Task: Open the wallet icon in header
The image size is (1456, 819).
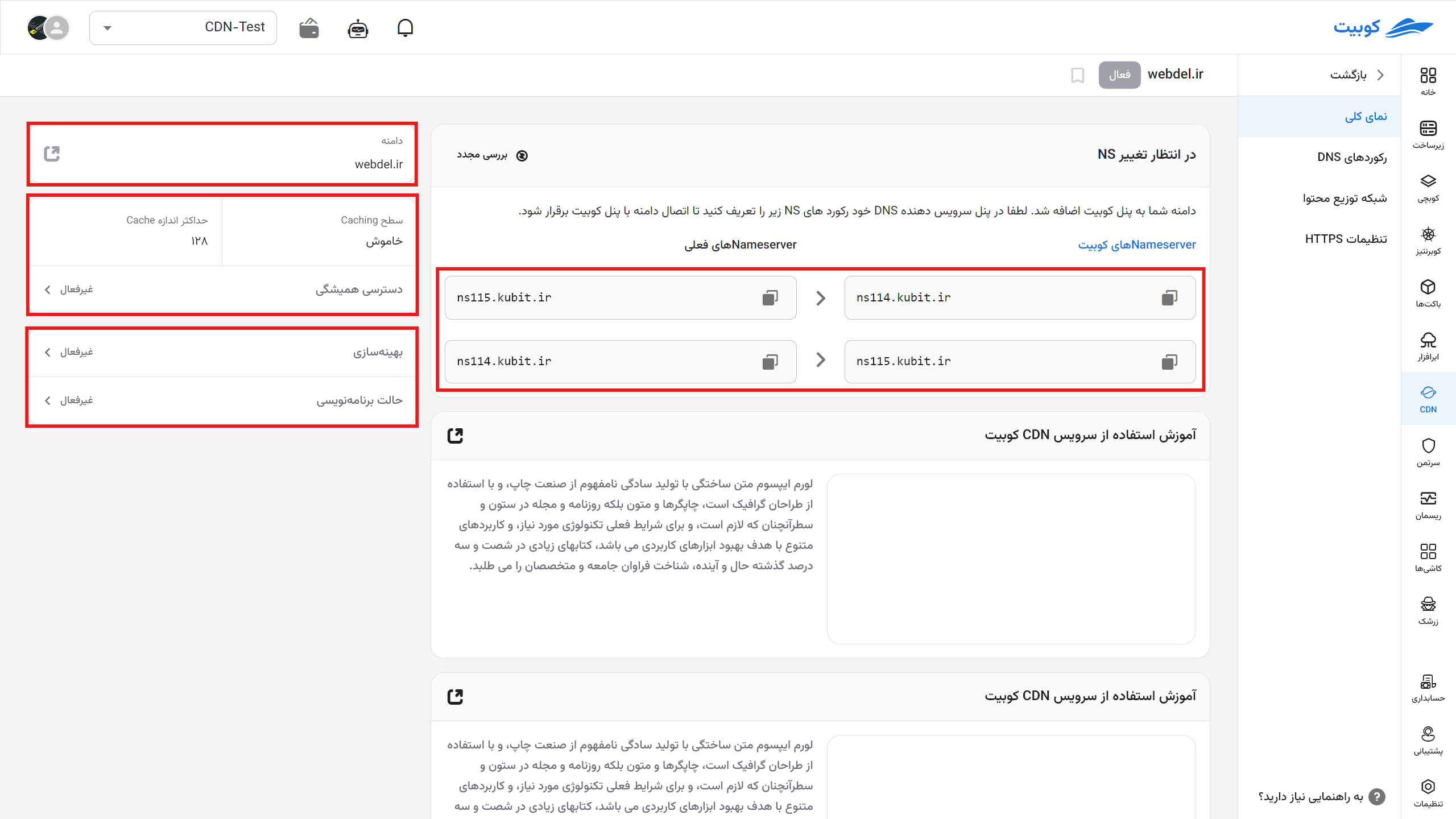Action: click(x=309, y=27)
